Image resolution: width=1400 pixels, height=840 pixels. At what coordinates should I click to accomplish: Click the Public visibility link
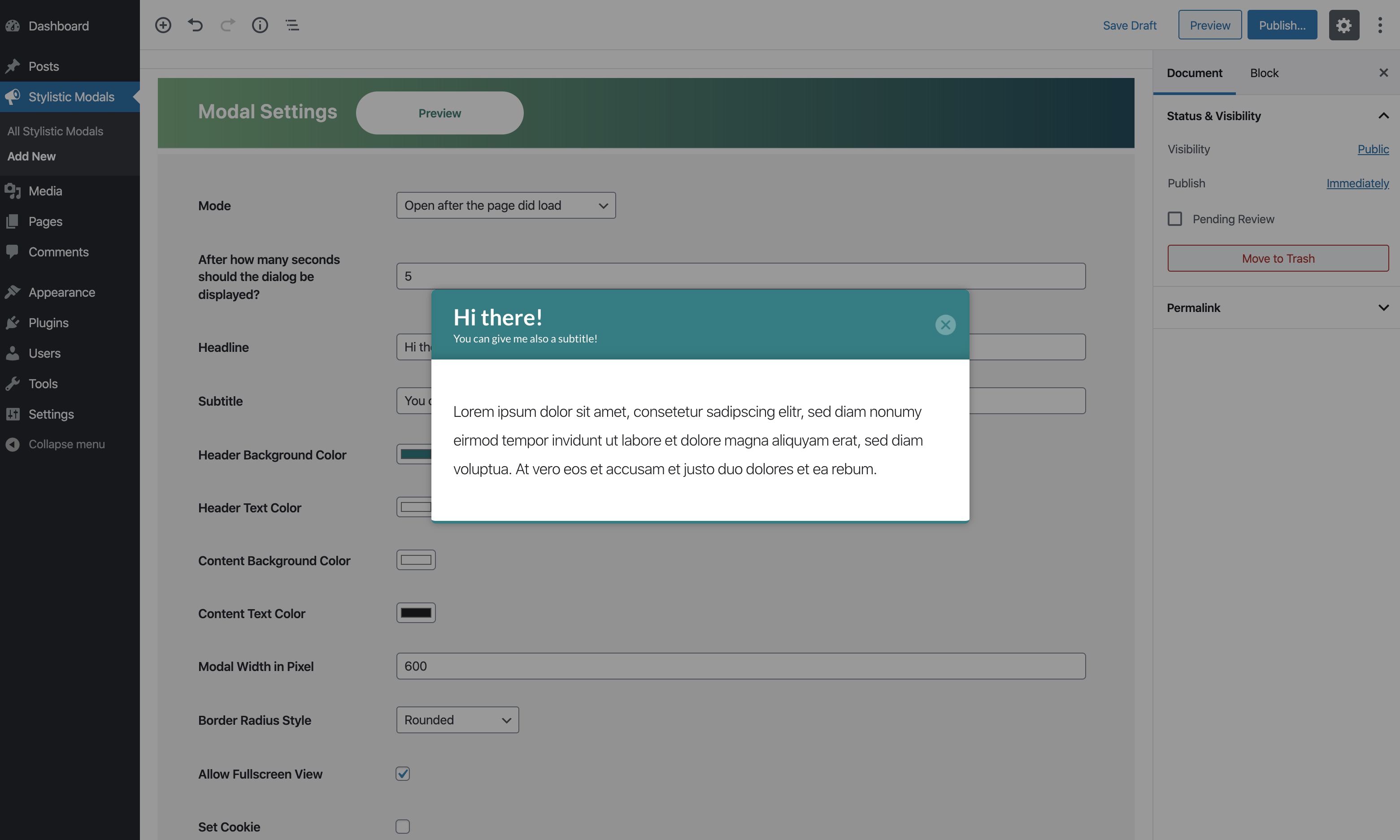coord(1373,149)
